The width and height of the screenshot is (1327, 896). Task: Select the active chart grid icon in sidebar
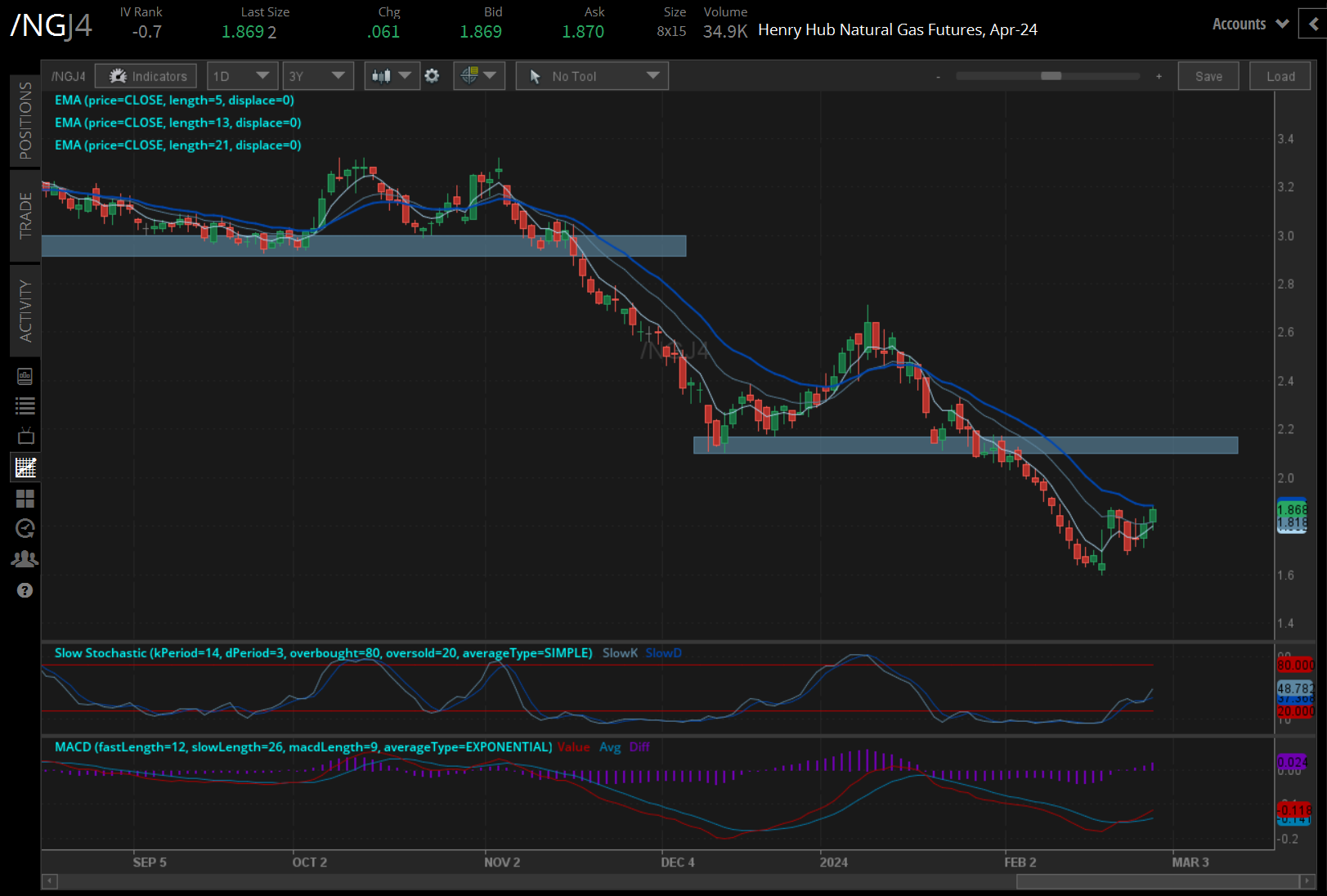click(x=25, y=468)
